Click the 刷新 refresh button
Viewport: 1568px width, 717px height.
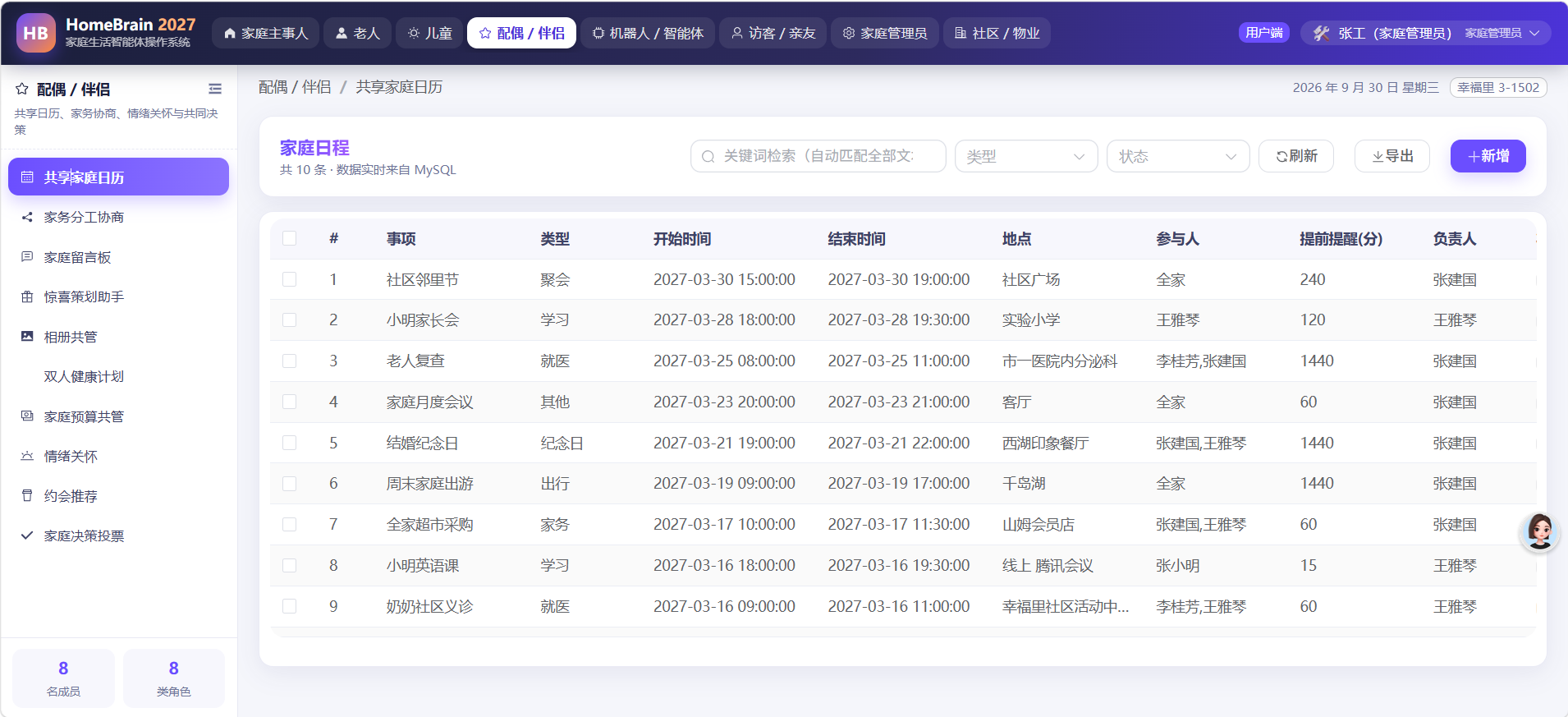tap(1296, 156)
